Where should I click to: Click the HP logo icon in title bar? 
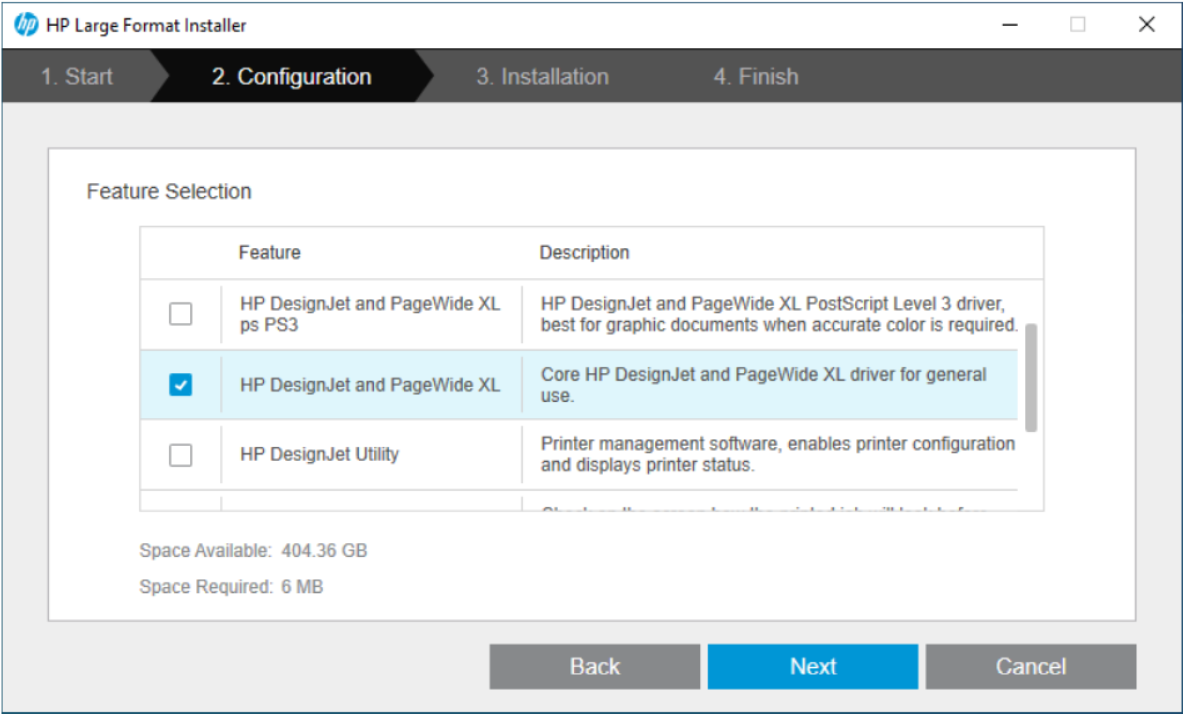tap(27, 25)
